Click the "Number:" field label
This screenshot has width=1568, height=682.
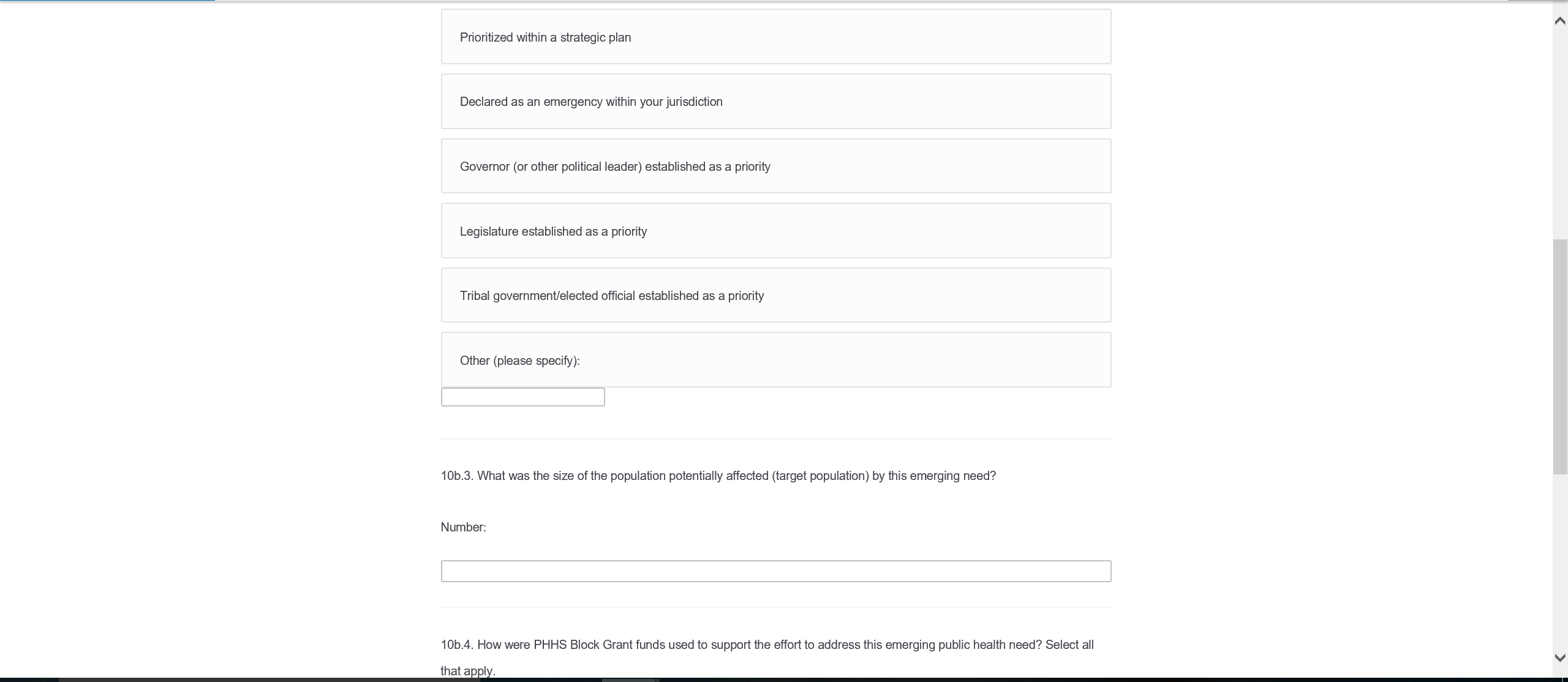point(463,528)
